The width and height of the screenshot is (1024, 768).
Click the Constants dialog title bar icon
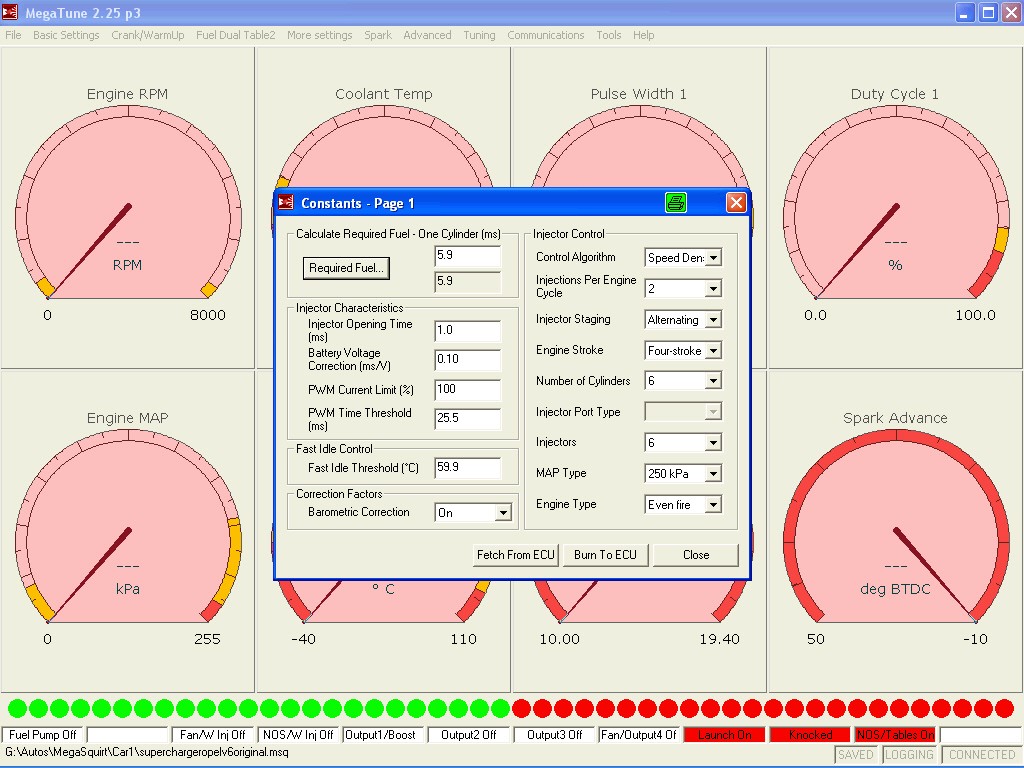pyautogui.click(x=286, y=202)
